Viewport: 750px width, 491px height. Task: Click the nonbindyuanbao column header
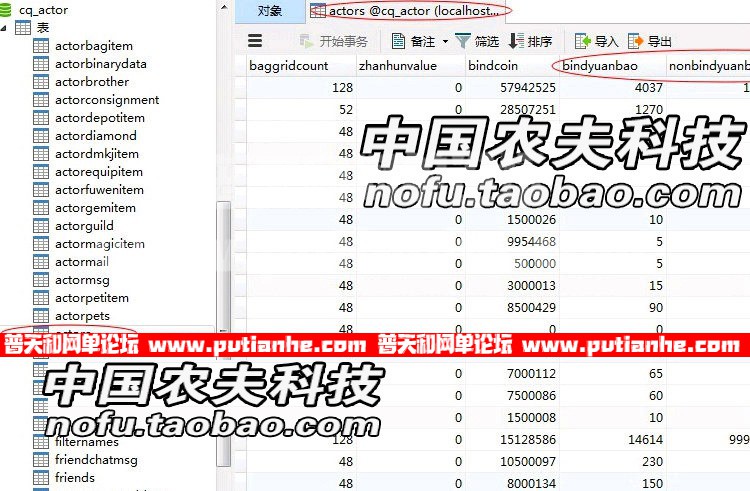[708, 65]
